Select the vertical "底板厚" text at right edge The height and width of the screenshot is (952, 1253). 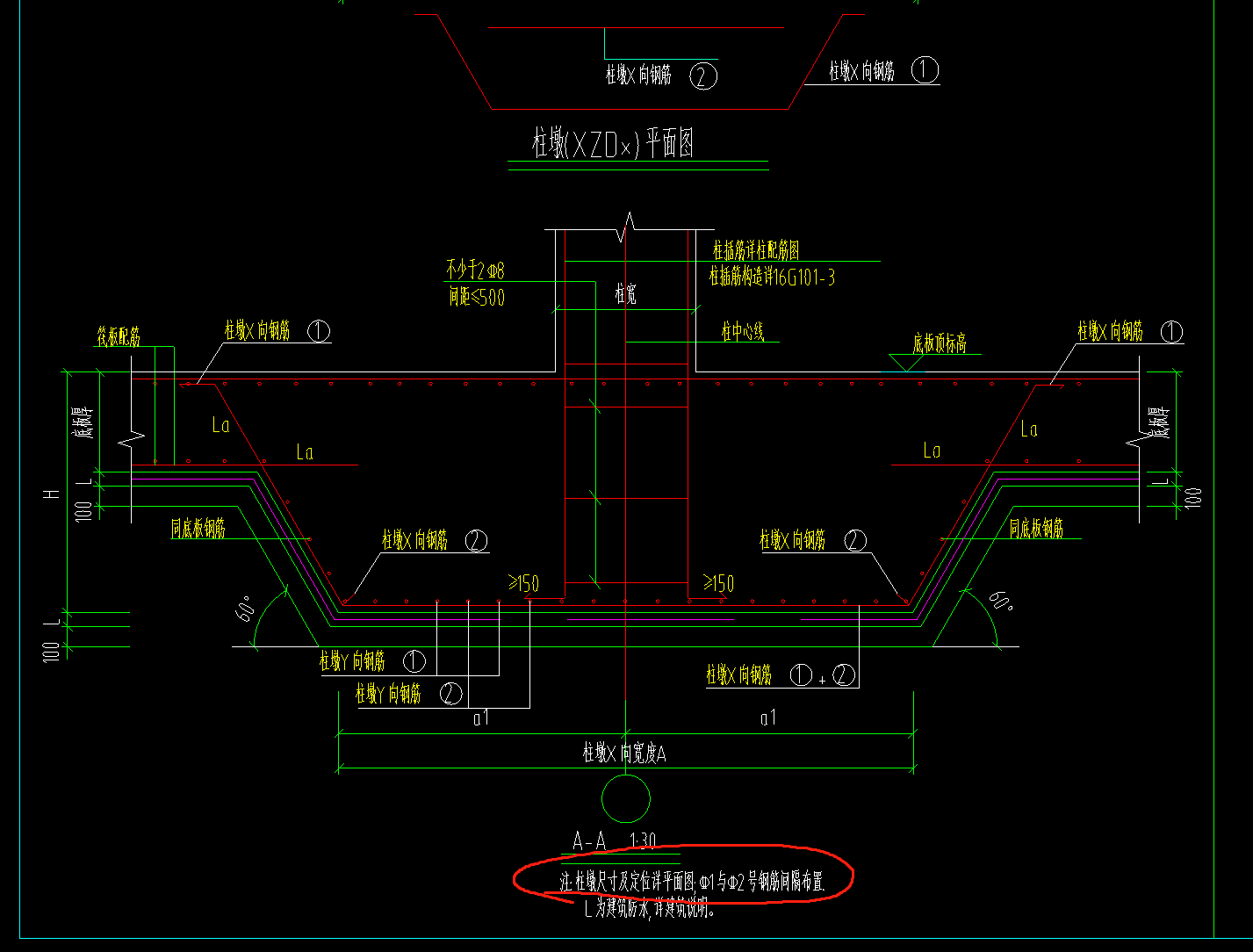(x=1158, y=422)
